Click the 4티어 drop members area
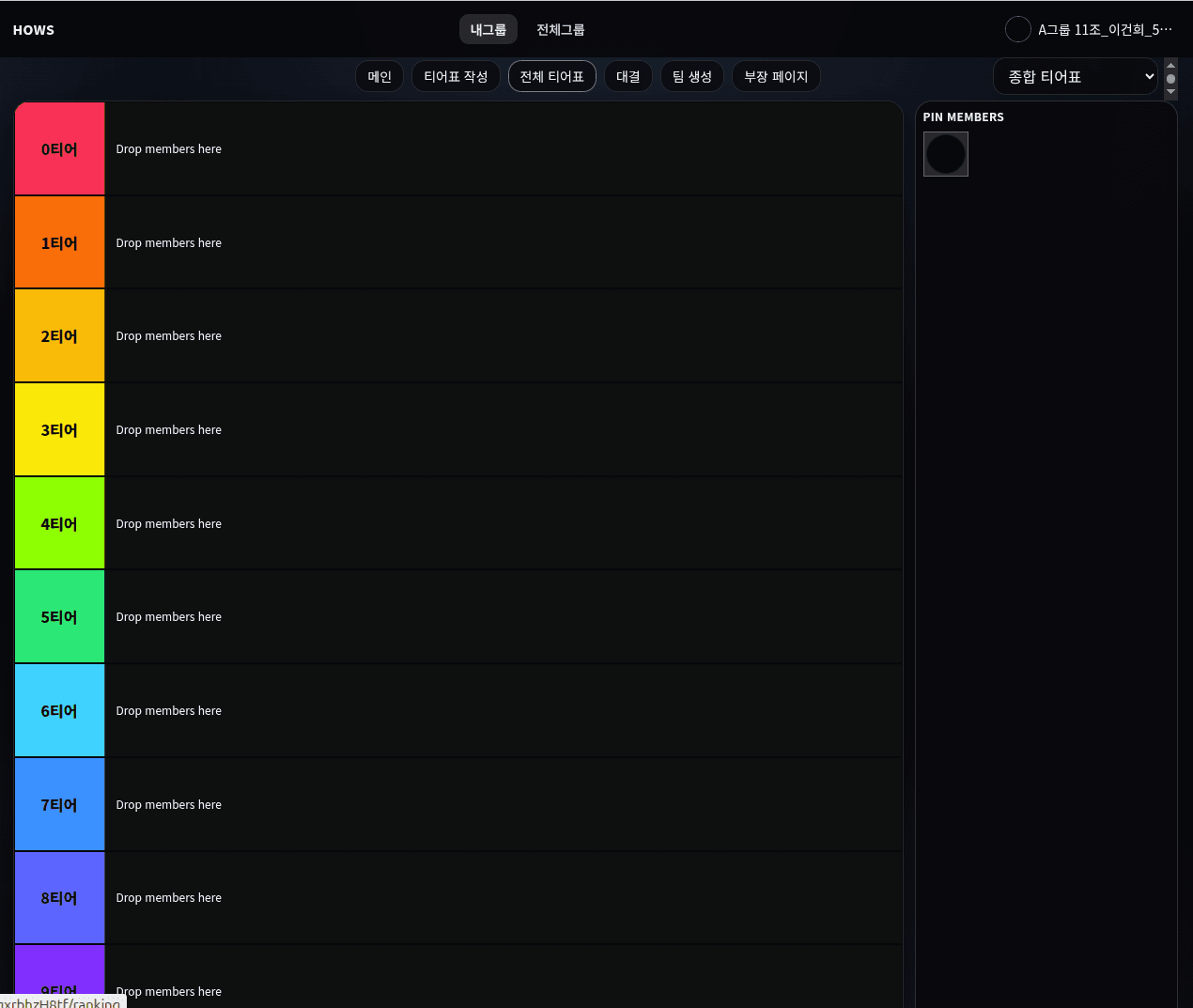This screenshot has width=1193, height=1008. [504, 523]
